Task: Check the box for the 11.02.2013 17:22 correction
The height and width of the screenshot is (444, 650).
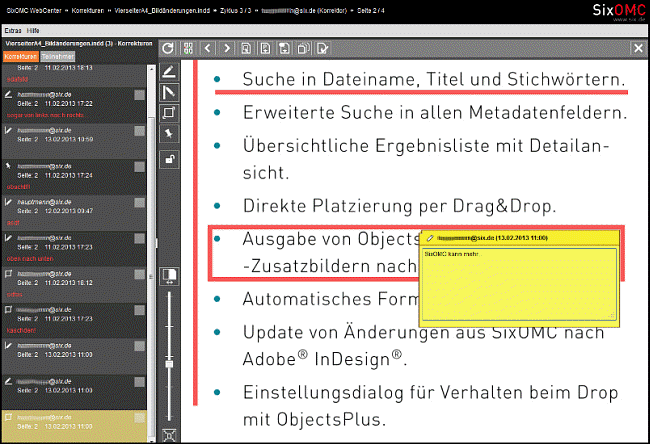Action: [x=140, y=95]
